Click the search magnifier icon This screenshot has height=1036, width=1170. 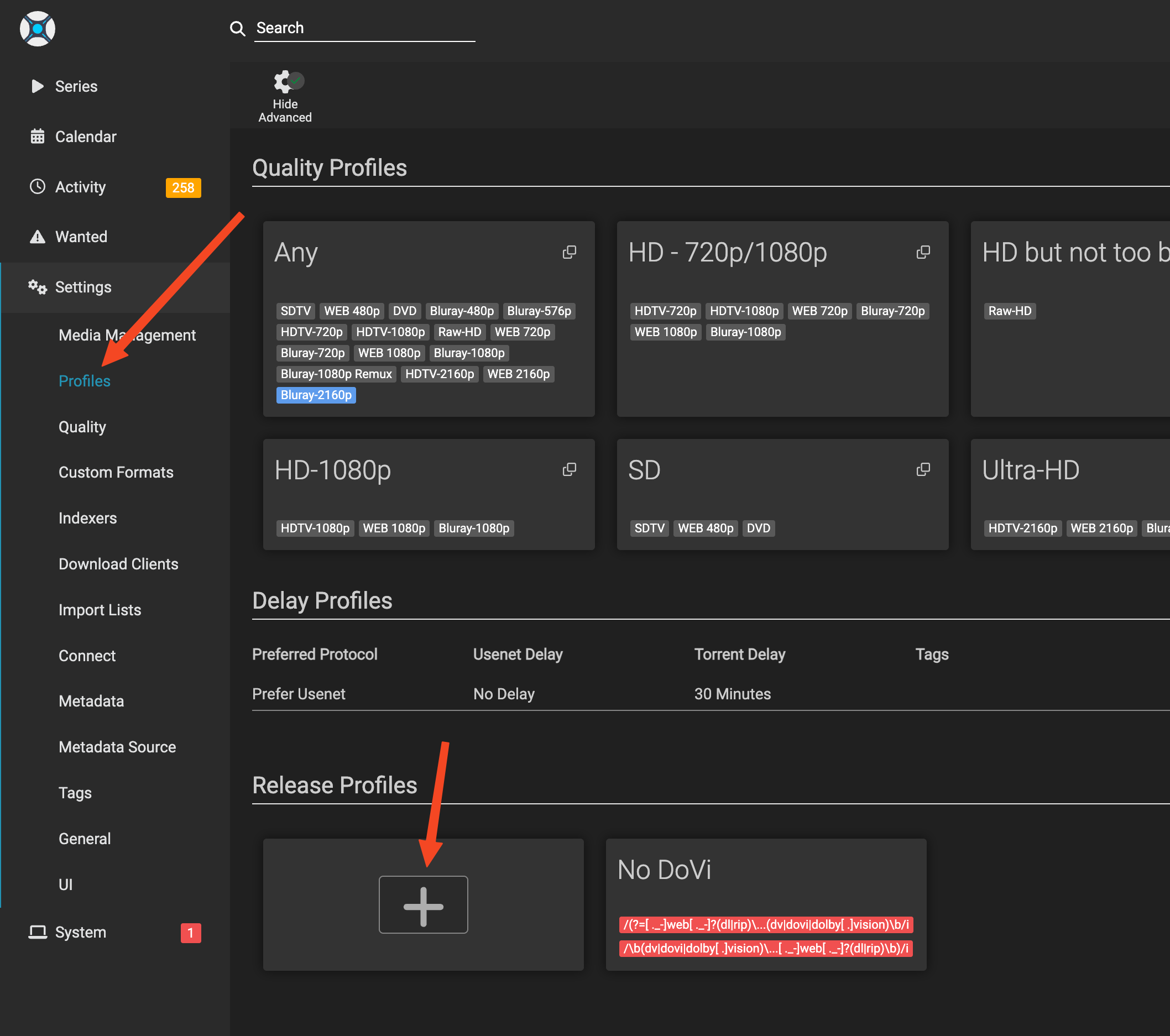coord(237,28)
